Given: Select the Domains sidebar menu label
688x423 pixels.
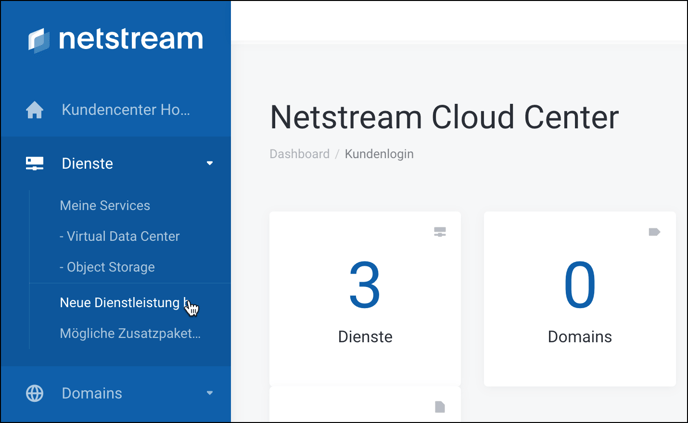Looking at the screenshot, I should click(92, 393).
